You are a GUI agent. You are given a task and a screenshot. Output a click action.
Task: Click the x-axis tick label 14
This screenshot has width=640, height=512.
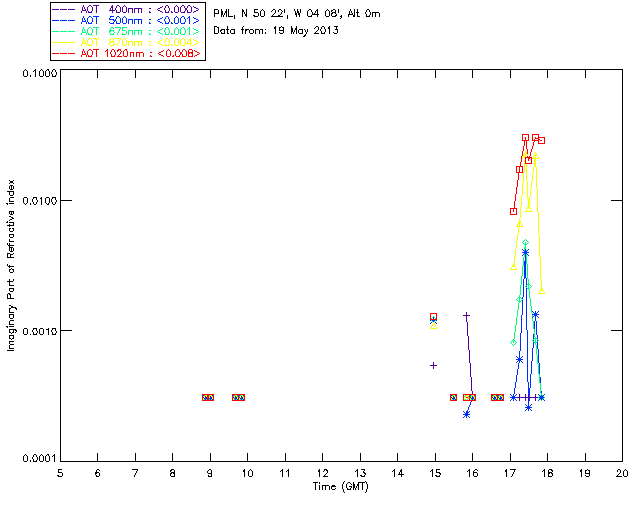pos(398,473)
